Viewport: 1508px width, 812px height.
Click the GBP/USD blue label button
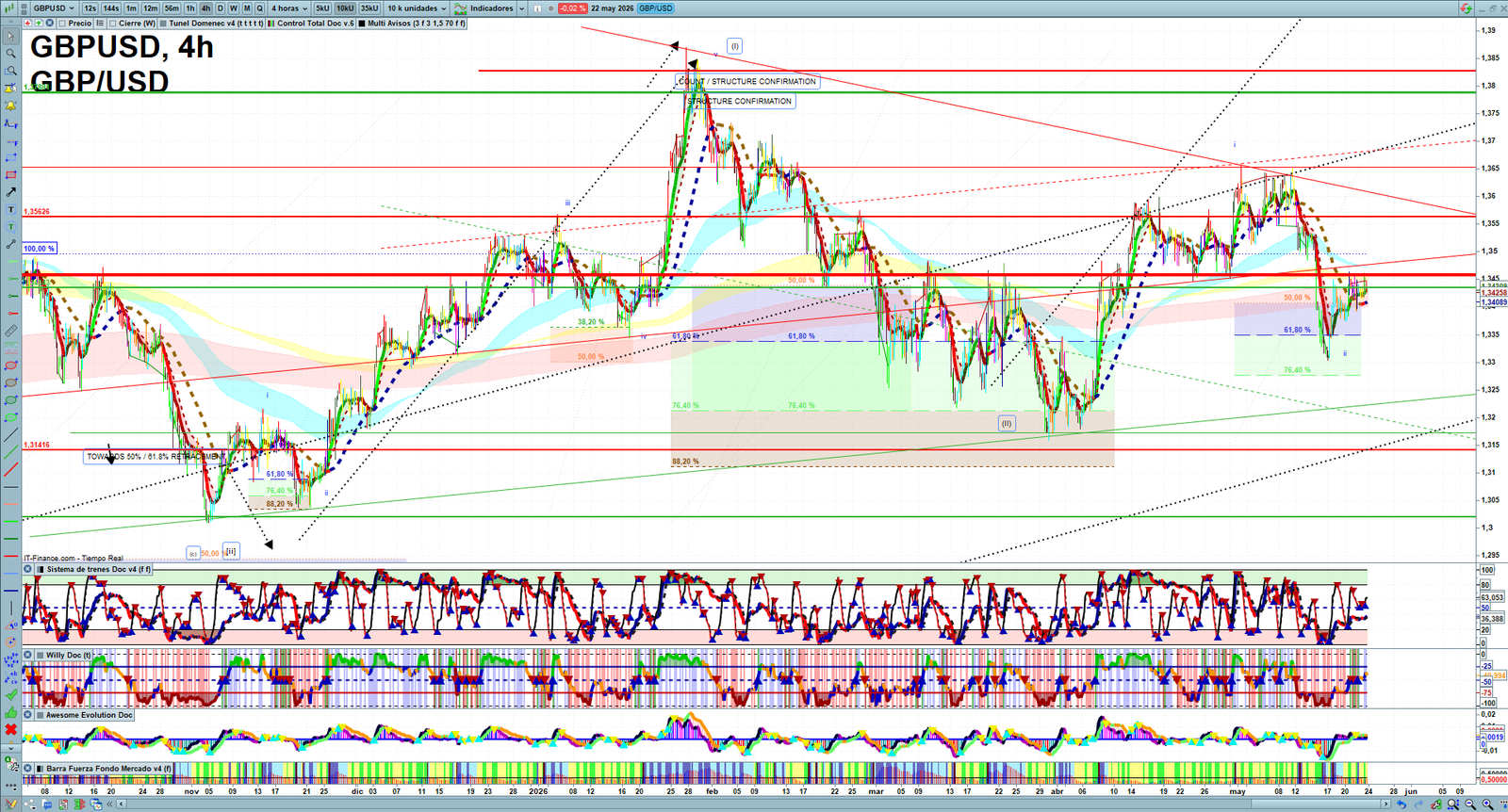[x=655, y=8]
